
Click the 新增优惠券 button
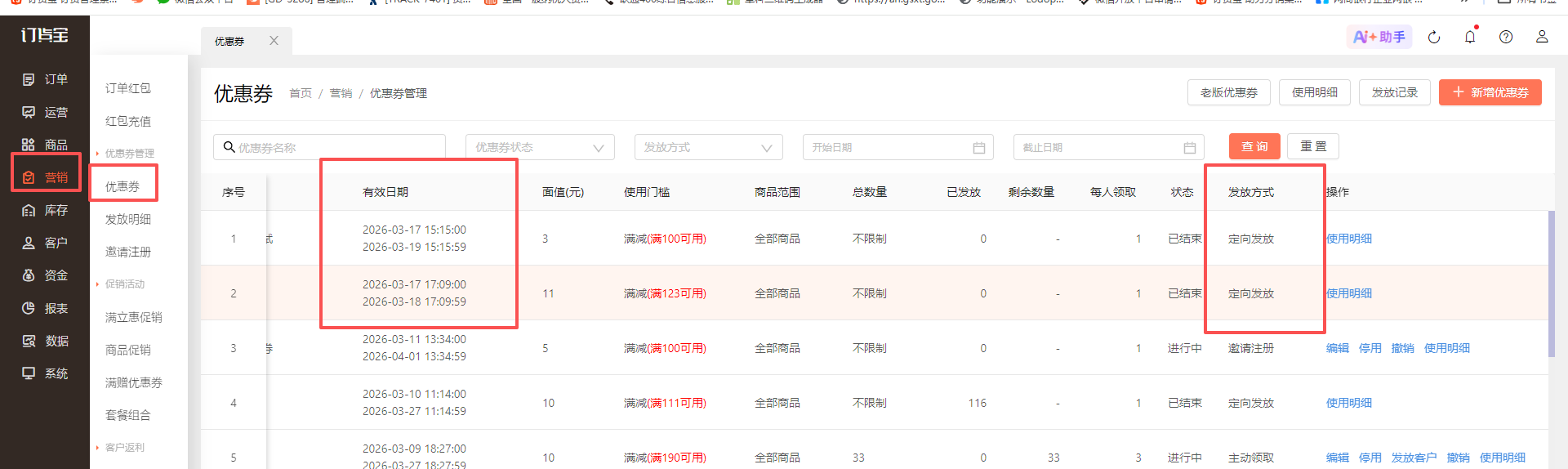(x=1490, y=92)
